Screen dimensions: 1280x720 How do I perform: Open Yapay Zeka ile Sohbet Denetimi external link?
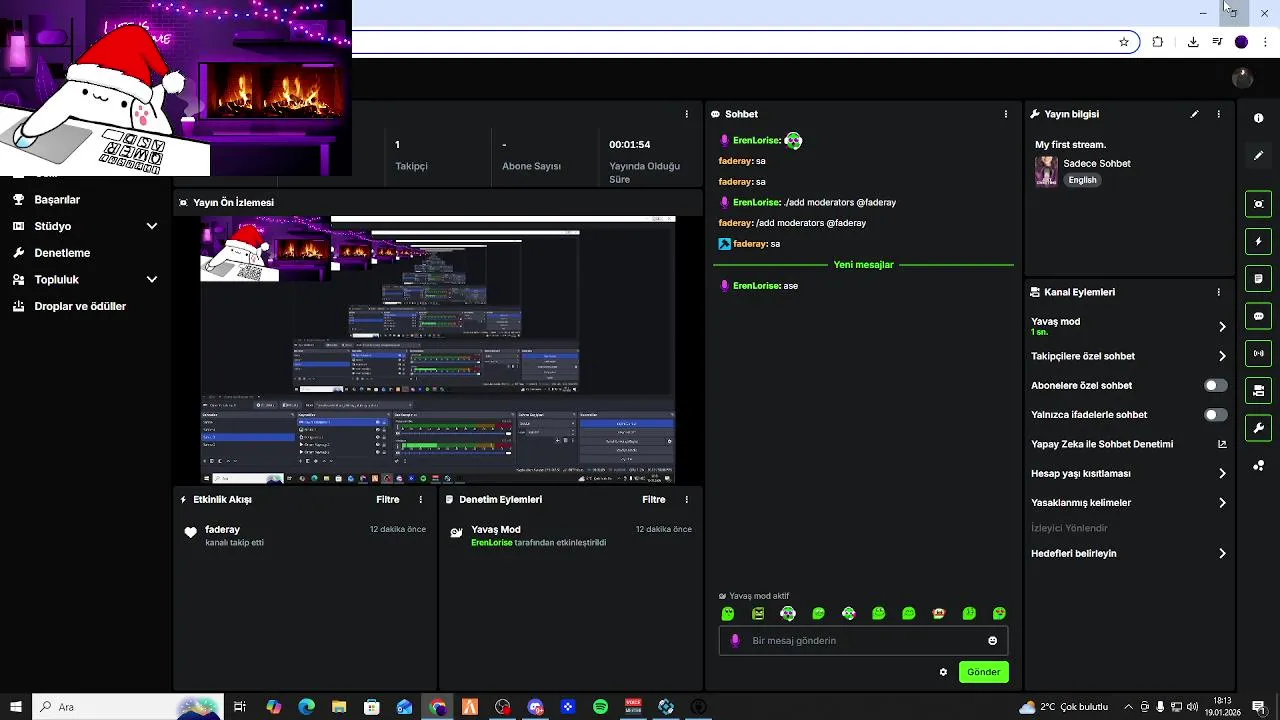pos(1222,444)
